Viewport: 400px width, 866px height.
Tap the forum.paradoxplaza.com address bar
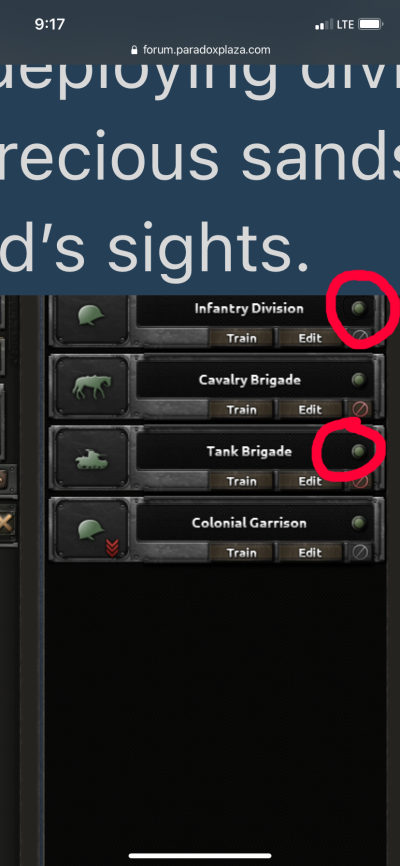(x=200, y=50)
